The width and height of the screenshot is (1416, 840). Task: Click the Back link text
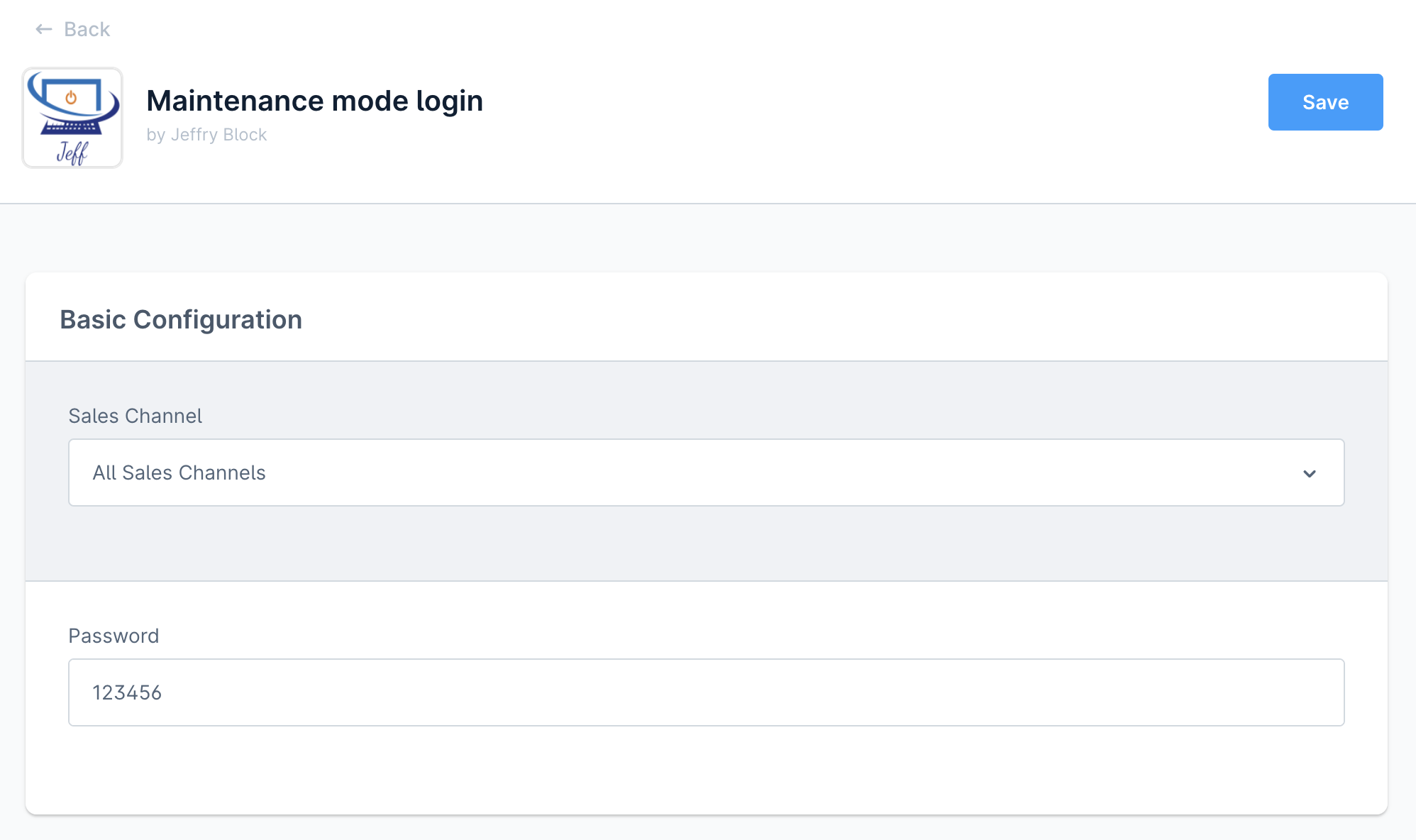[x=87, y=29]
